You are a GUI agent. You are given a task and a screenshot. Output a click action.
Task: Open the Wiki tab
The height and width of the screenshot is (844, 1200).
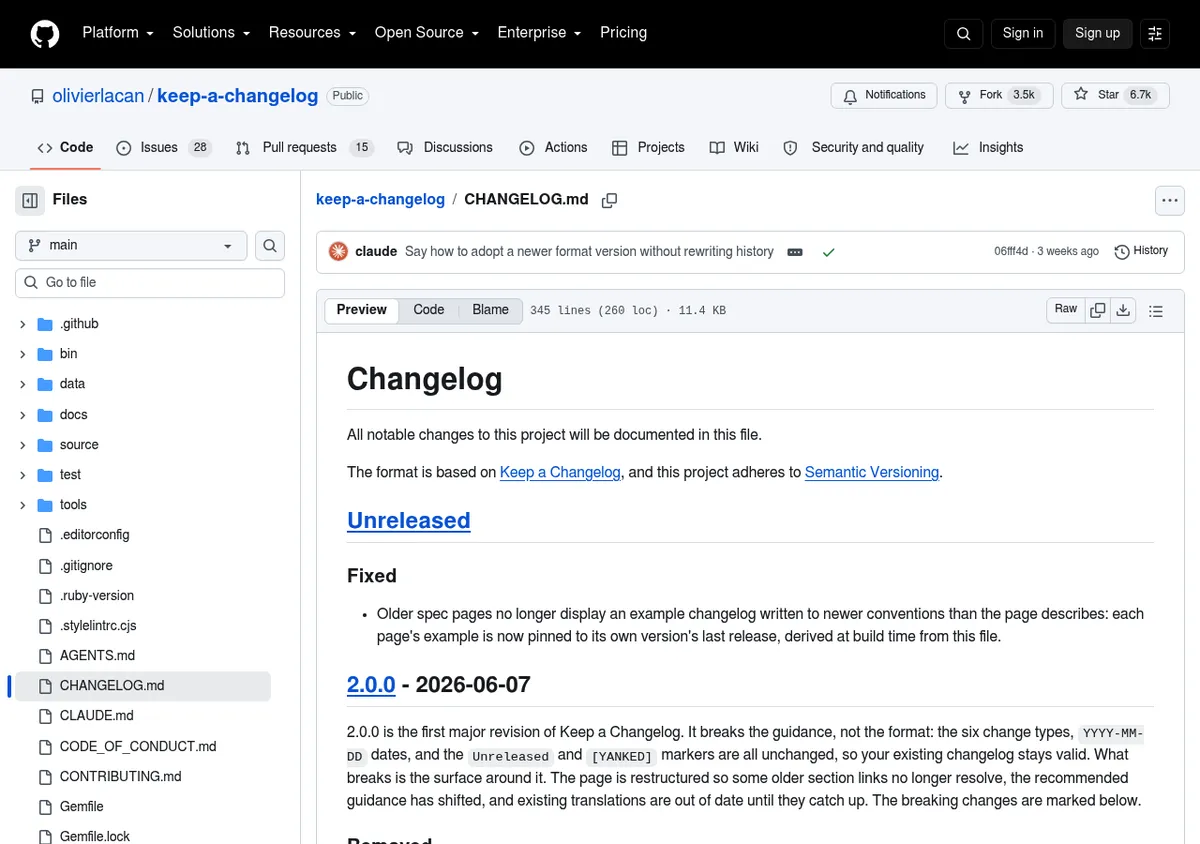point(734,148)
